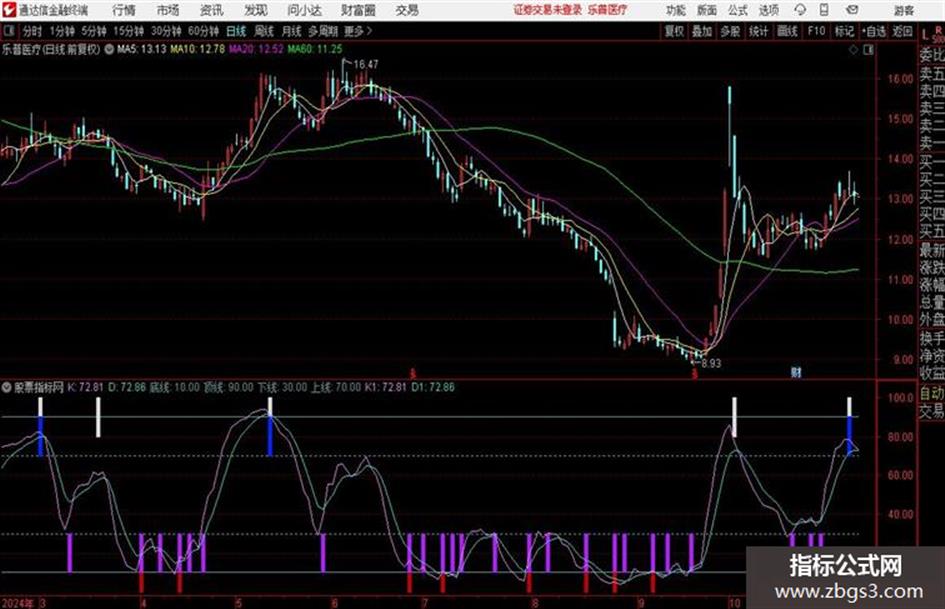Viewport: 945px width, 609px height.
Task: Open the 资讯 menu
Action: [212, 10]
